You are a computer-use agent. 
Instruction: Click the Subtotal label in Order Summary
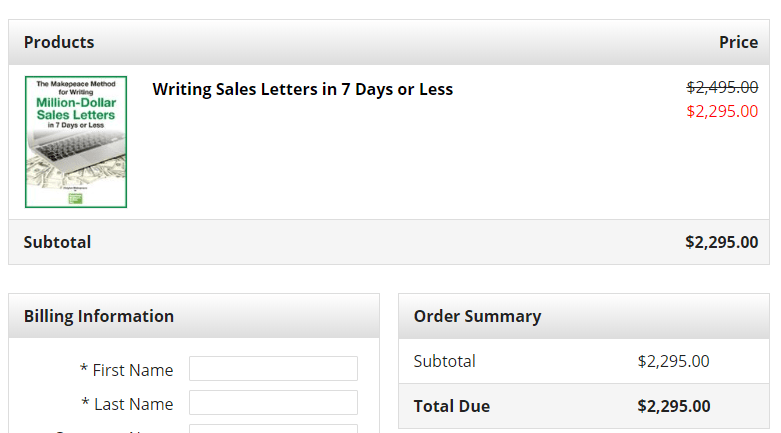tap(445, 361)
